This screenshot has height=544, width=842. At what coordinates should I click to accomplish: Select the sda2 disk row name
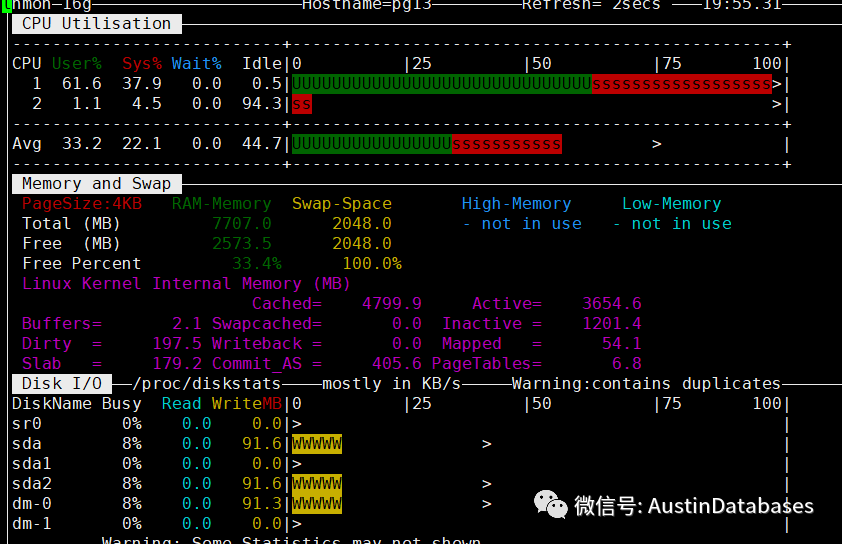coord(32,484)
